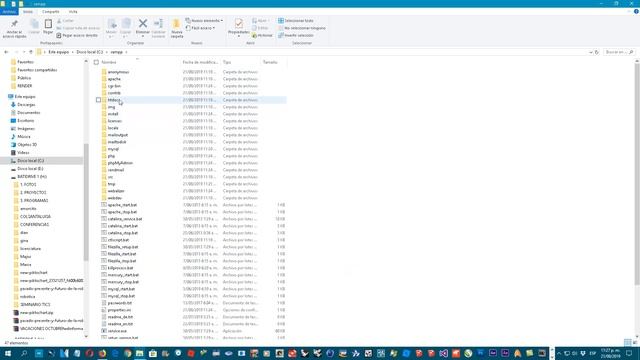Click 'No seleccionar ninguno' in ribbon

click(x=302, y=28)
